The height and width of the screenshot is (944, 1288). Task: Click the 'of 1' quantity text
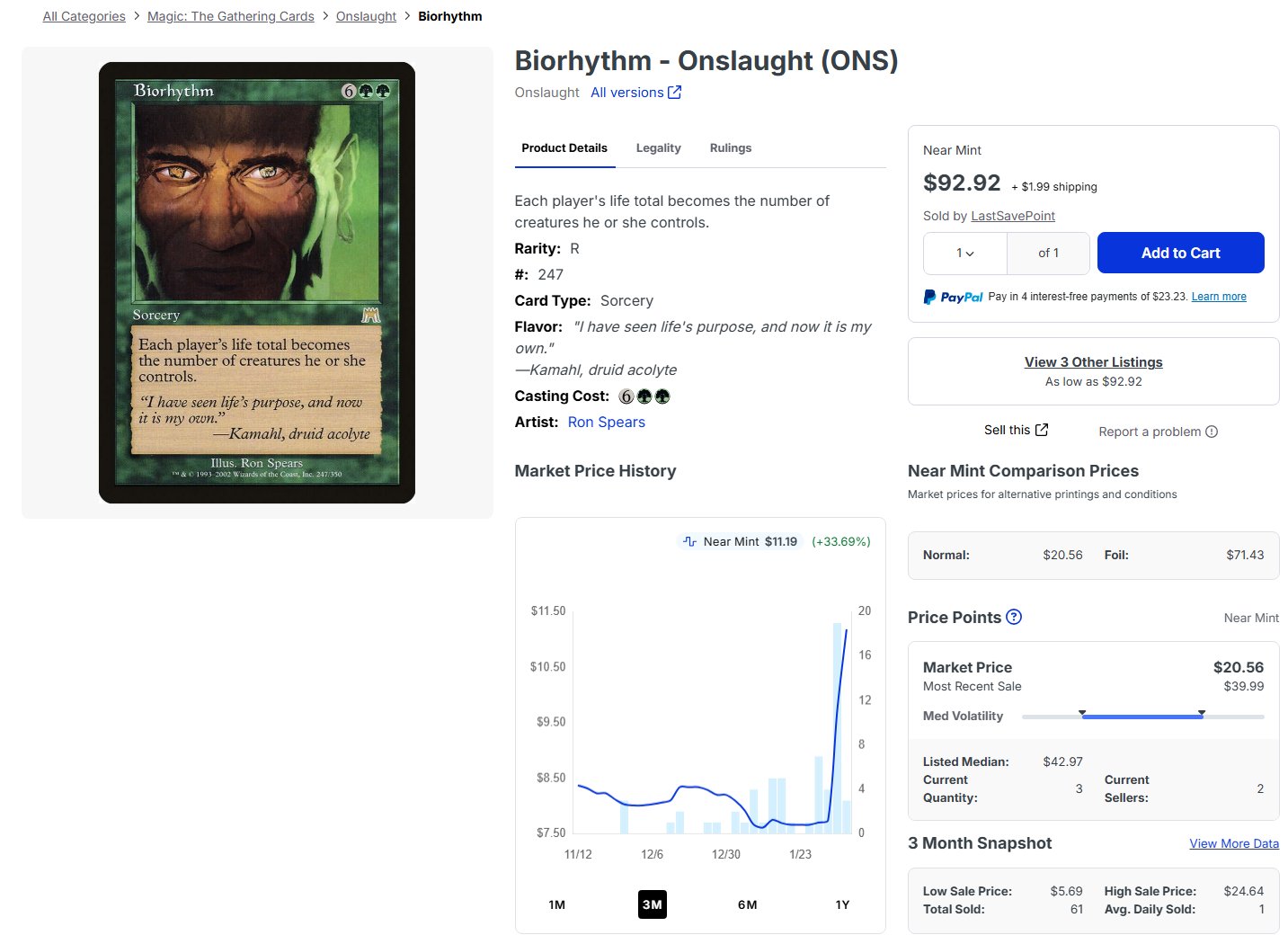tap(1048, 254)
